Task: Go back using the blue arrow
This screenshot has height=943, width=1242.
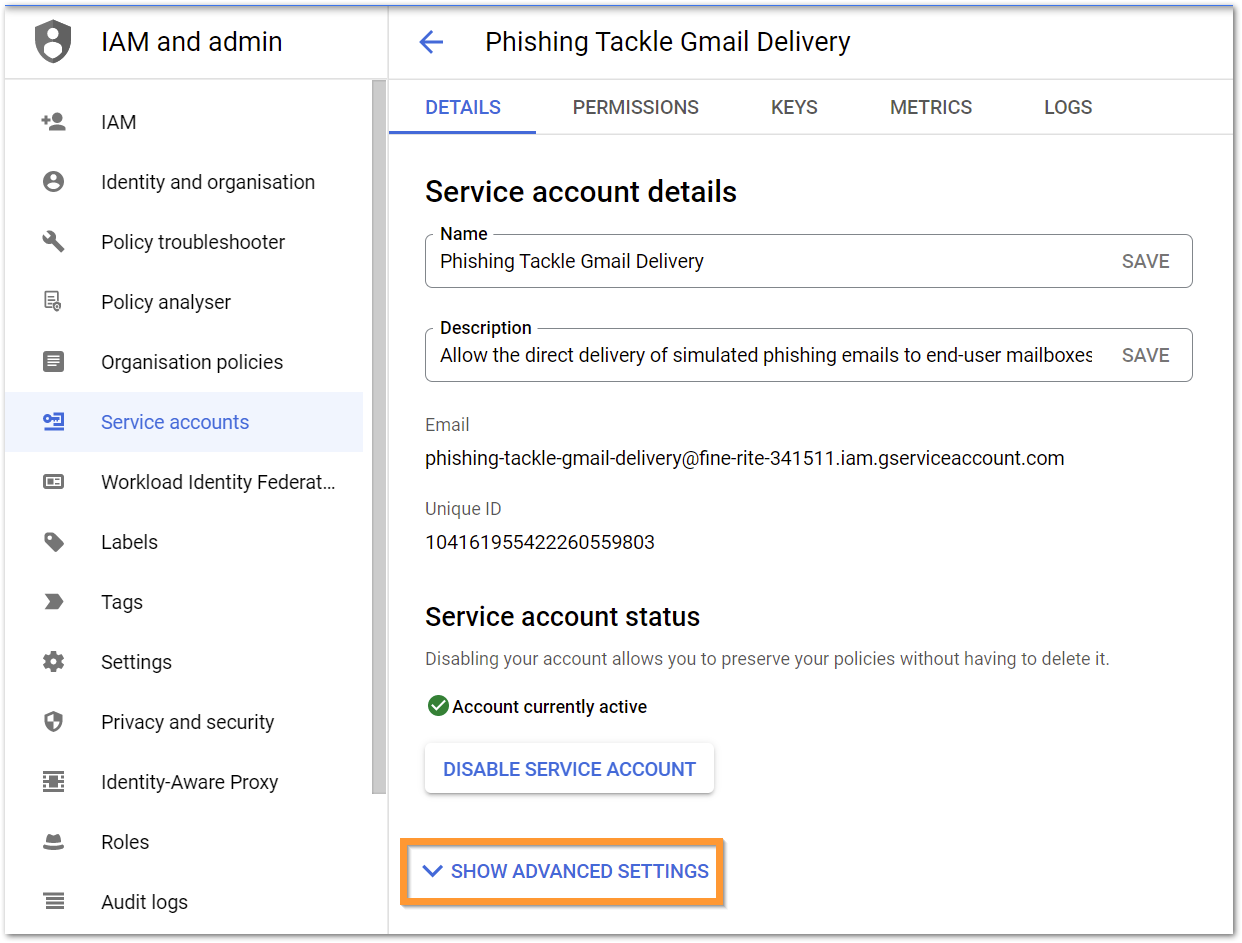Action: [431, 42]
